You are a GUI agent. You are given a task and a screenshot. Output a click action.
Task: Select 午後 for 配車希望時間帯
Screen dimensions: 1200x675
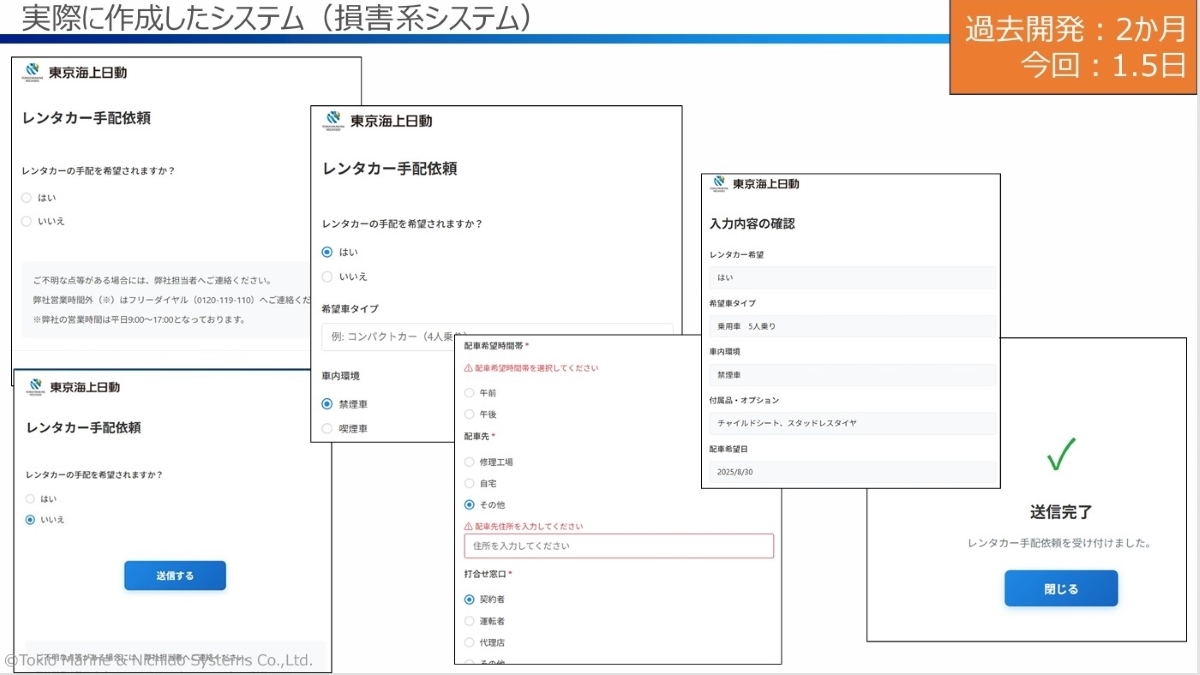coord(469,414)
